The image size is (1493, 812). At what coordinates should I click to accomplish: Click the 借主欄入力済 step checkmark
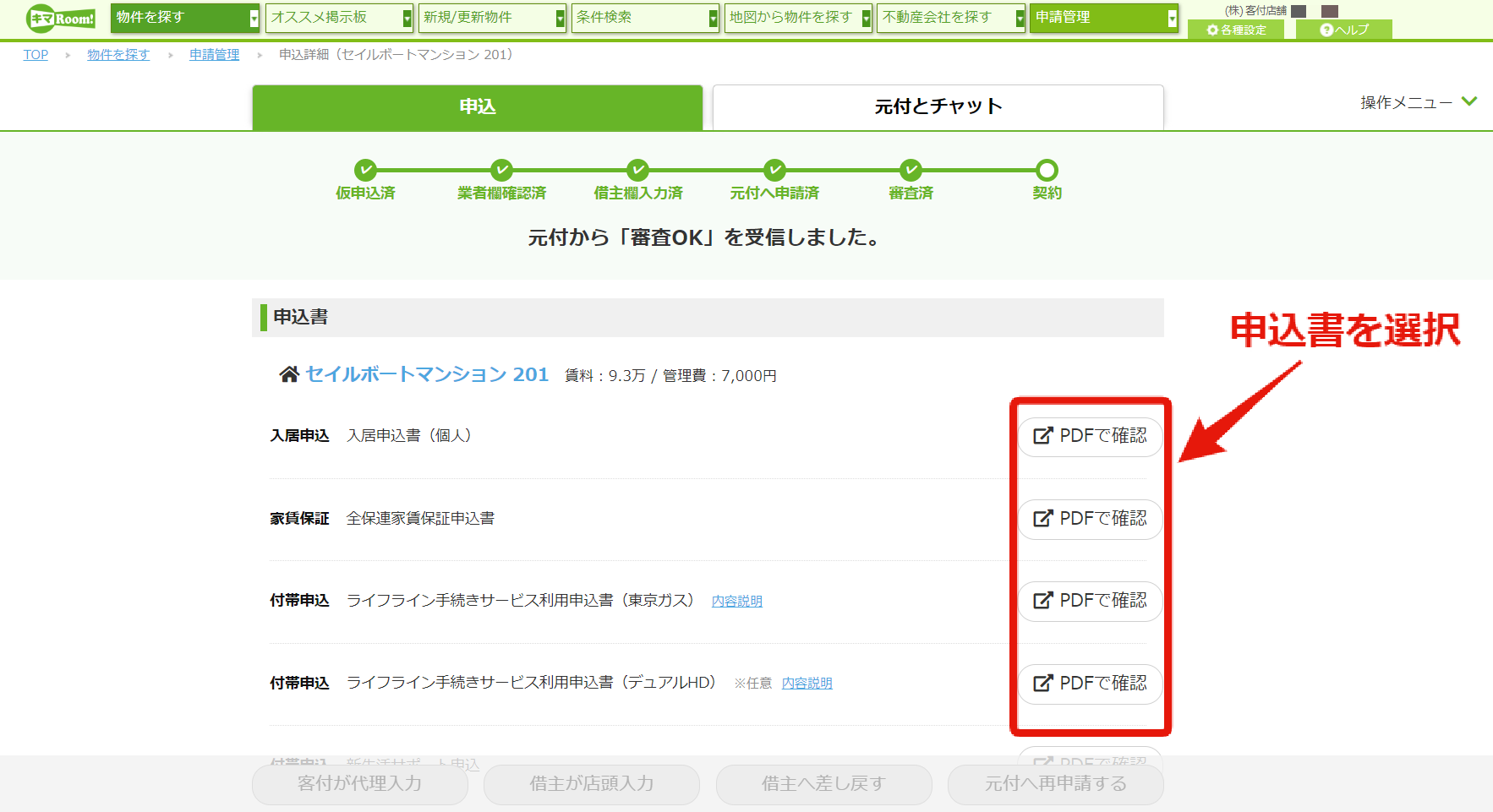click(x=638, y=170)
